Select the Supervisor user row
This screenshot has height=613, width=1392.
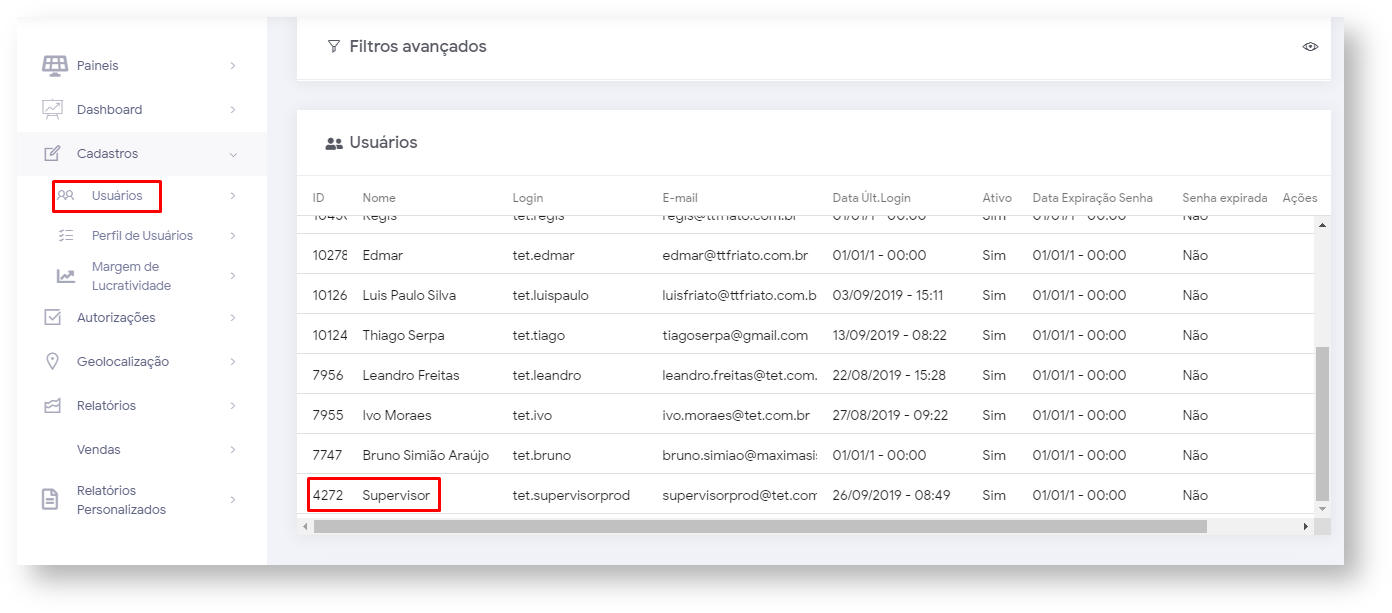[x=396, y=495]
